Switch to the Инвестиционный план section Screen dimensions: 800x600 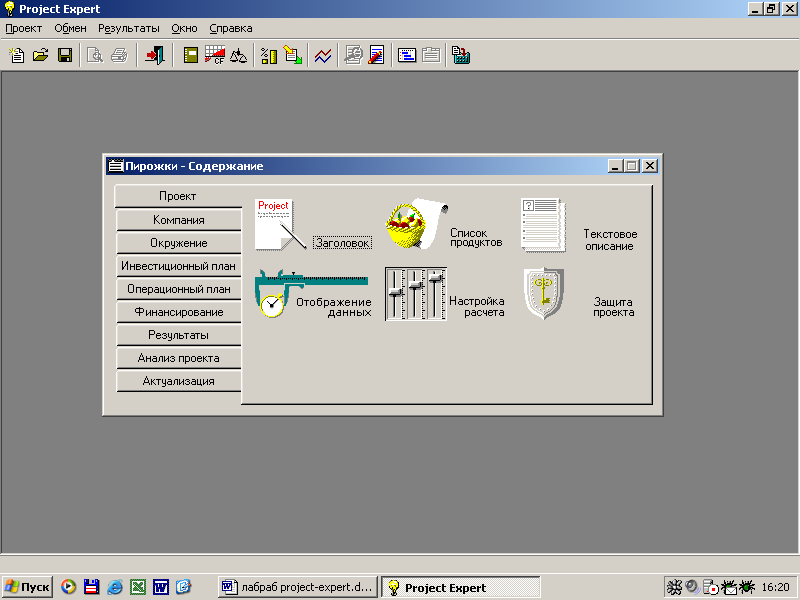tap(179, 266)
